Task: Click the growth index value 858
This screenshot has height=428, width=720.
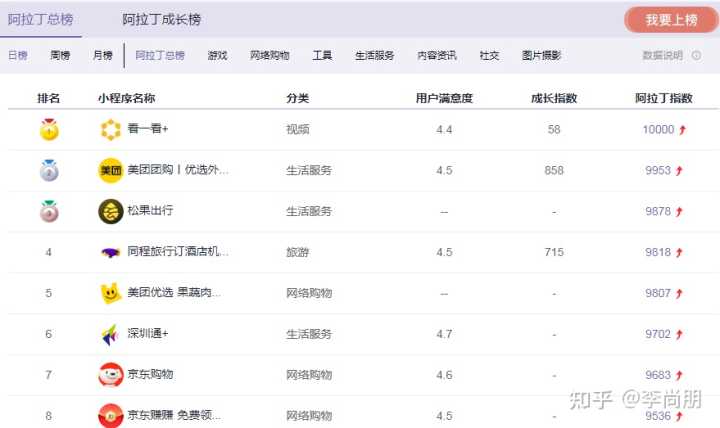Action: click(x=554, y=170)
